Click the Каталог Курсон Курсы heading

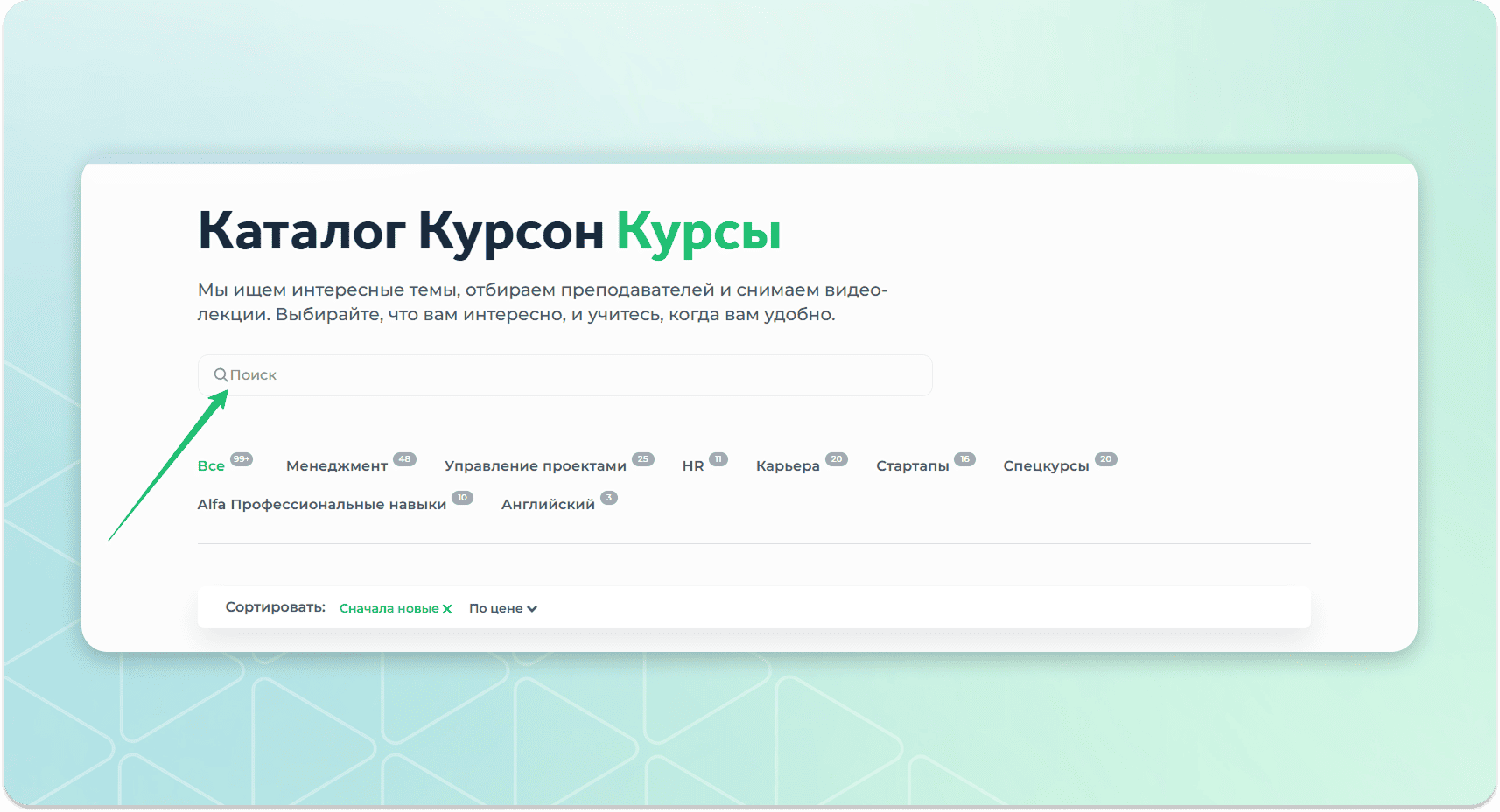(x=489, y=232)
